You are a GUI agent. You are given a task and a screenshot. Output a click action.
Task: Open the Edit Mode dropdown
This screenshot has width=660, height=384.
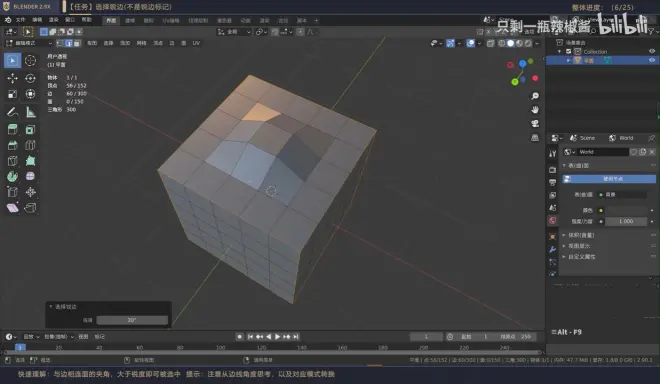(x=28, y=43)
